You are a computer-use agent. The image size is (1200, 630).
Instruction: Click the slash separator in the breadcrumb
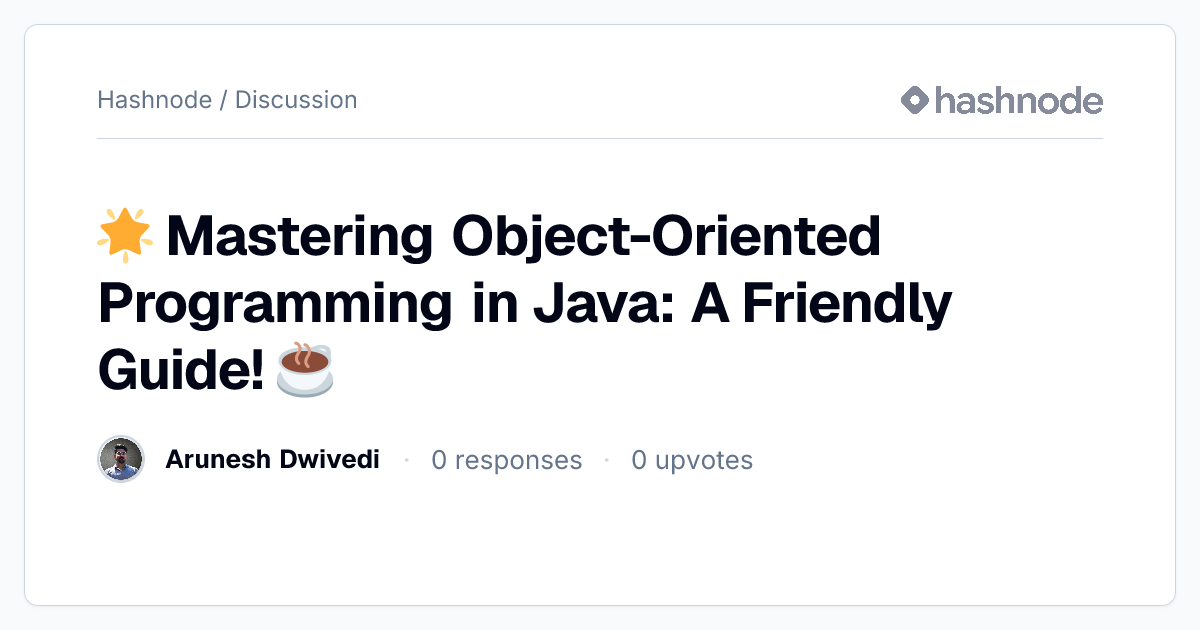[x=223, y=100]
